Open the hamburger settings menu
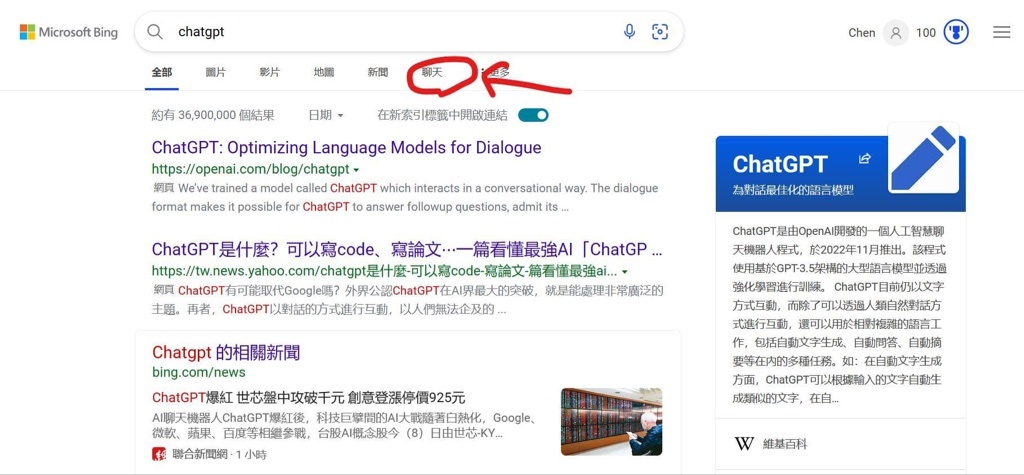The height and width of the screenshot is (475, 1024). [x=1001, y=32]
